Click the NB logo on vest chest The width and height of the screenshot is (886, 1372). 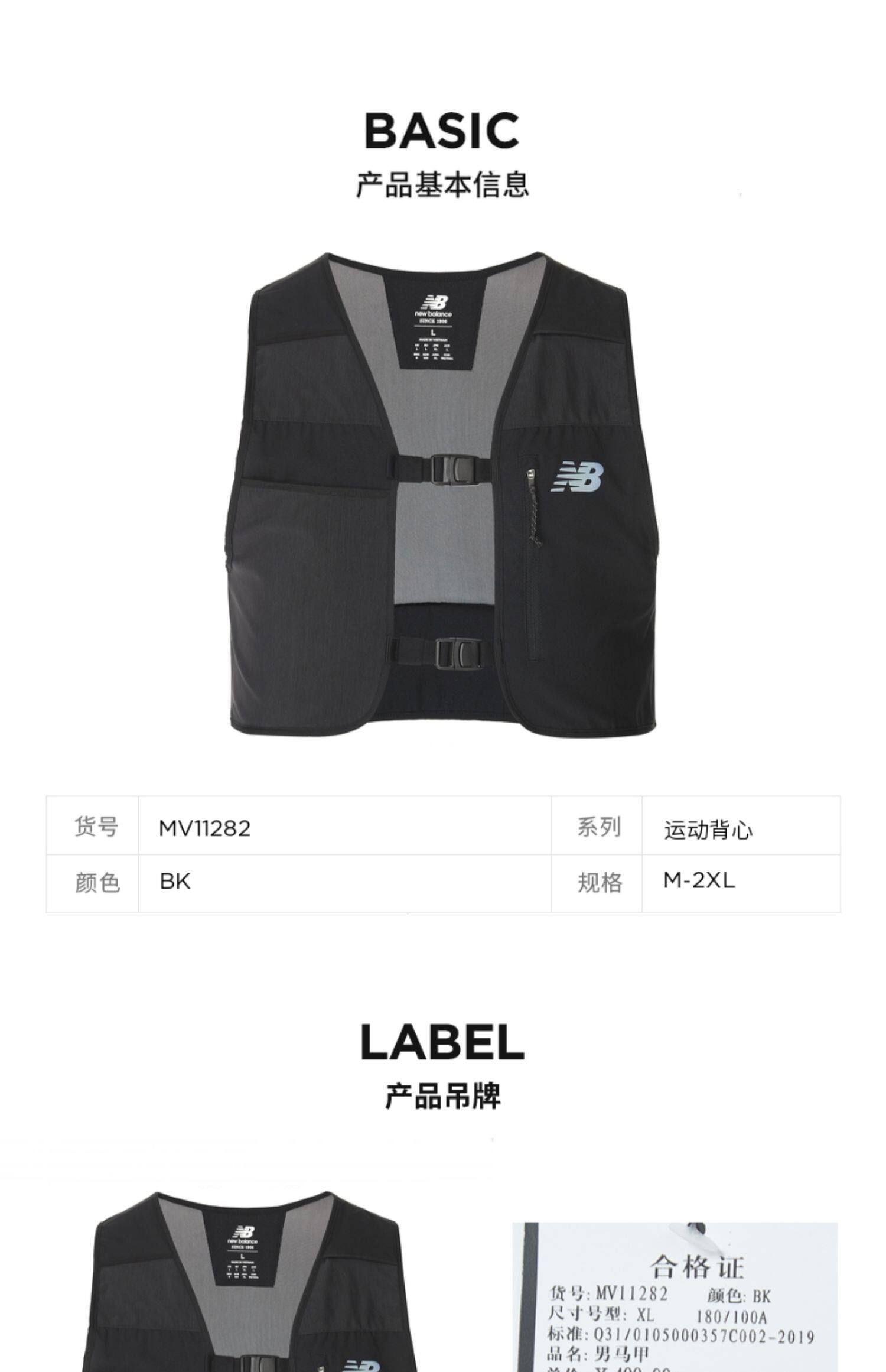pos(578,477)
